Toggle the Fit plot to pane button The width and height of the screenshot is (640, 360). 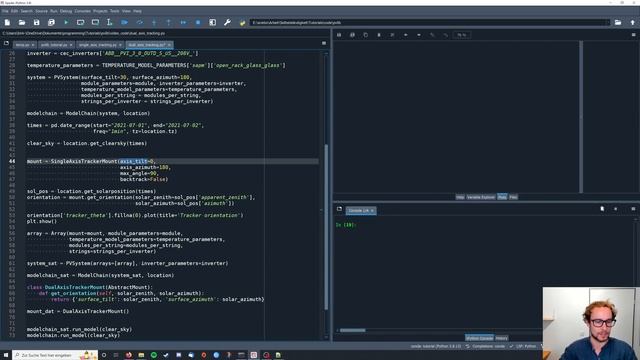[x=462, y=35]
